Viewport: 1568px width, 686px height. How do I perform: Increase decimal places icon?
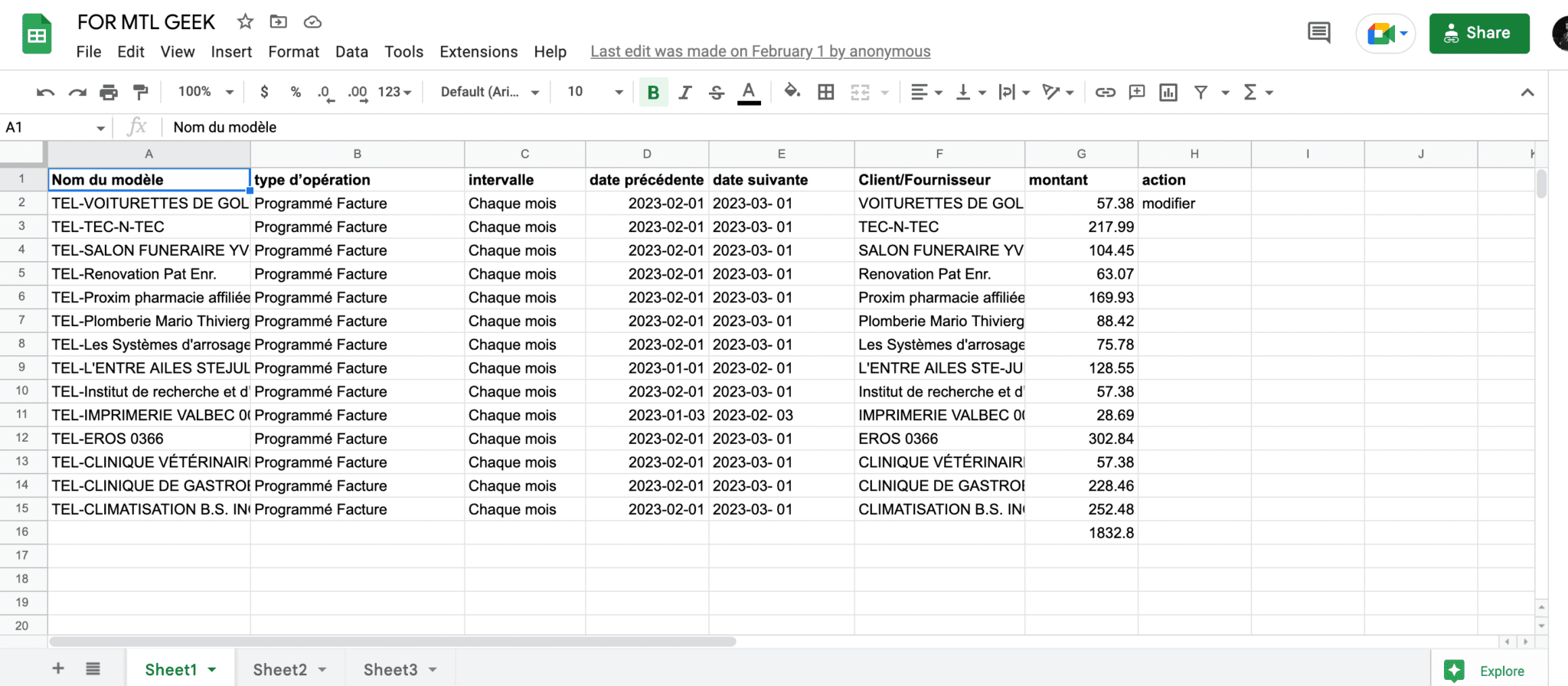358,93
